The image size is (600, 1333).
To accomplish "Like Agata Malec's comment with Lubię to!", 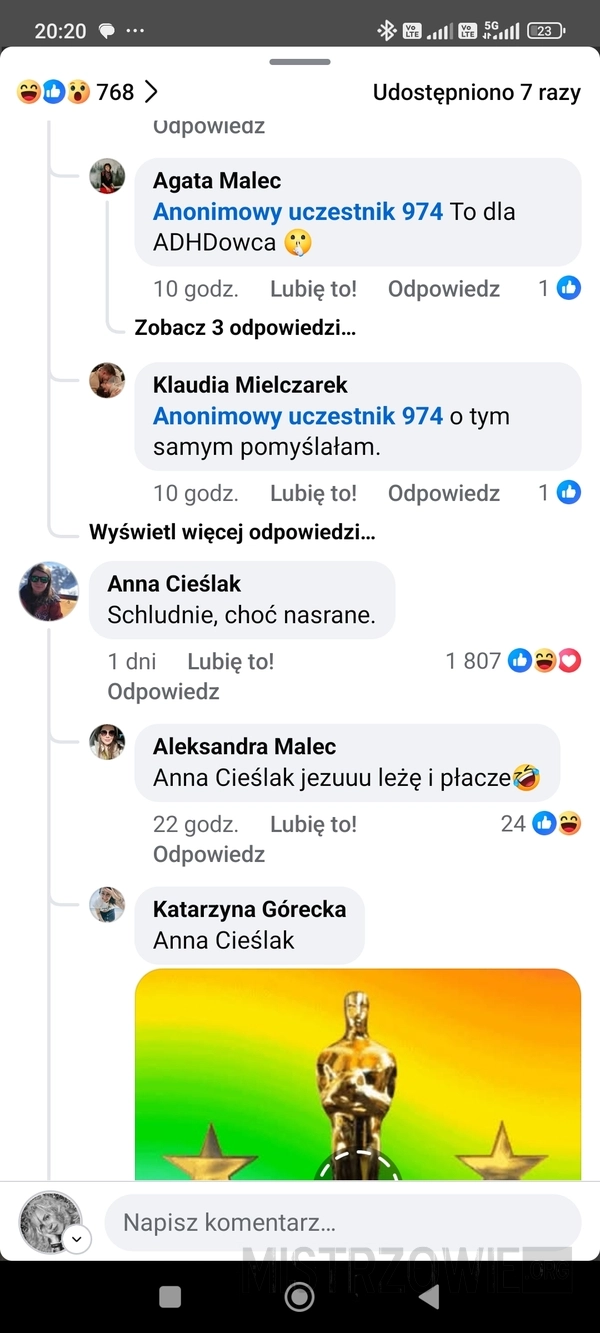I will click(x=313, y=289).
